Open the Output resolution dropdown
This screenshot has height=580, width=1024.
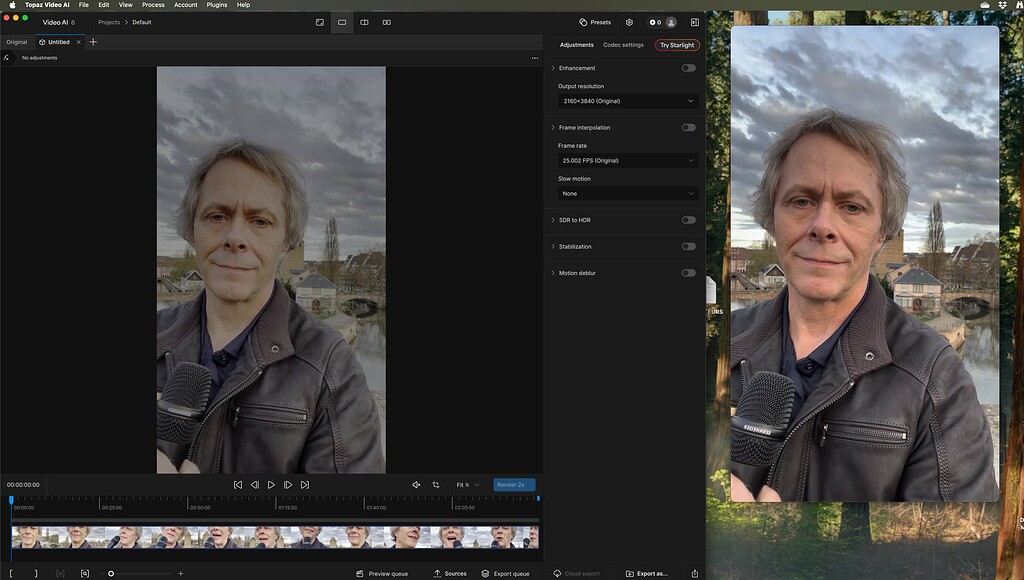[628, 101]
